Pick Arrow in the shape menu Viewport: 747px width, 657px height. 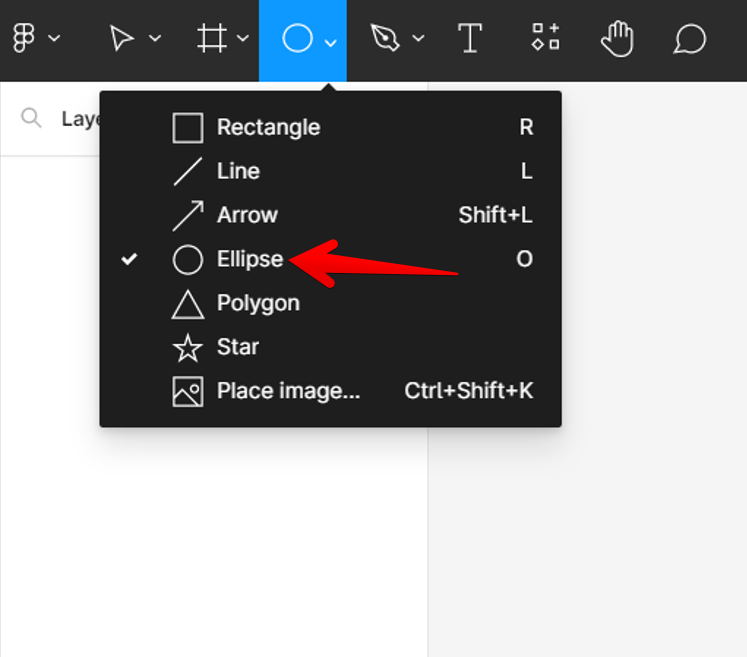pos(247,215)
